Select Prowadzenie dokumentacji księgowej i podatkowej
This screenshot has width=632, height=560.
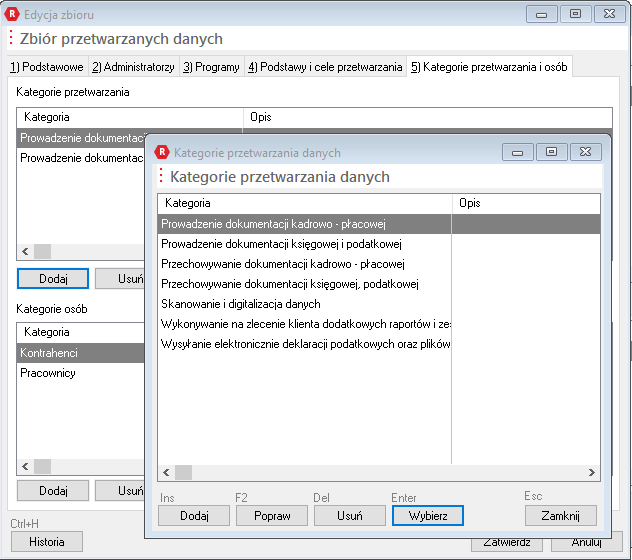[x=281, y=244]
